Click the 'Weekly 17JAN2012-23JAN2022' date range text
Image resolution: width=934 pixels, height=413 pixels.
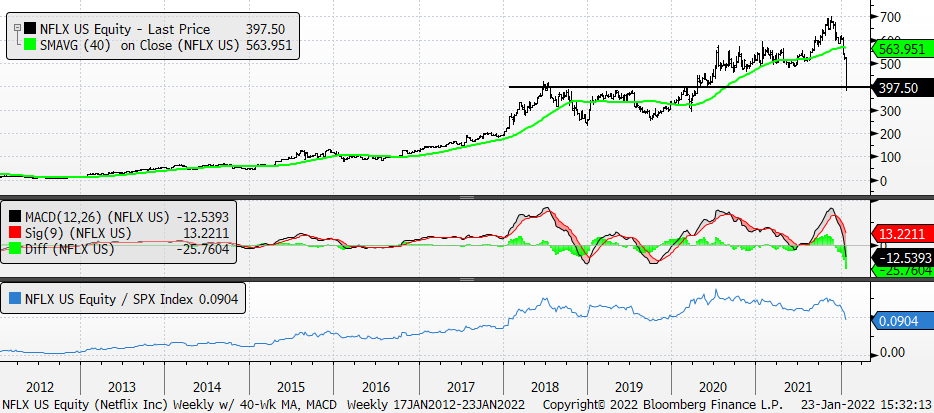(436, 405)
